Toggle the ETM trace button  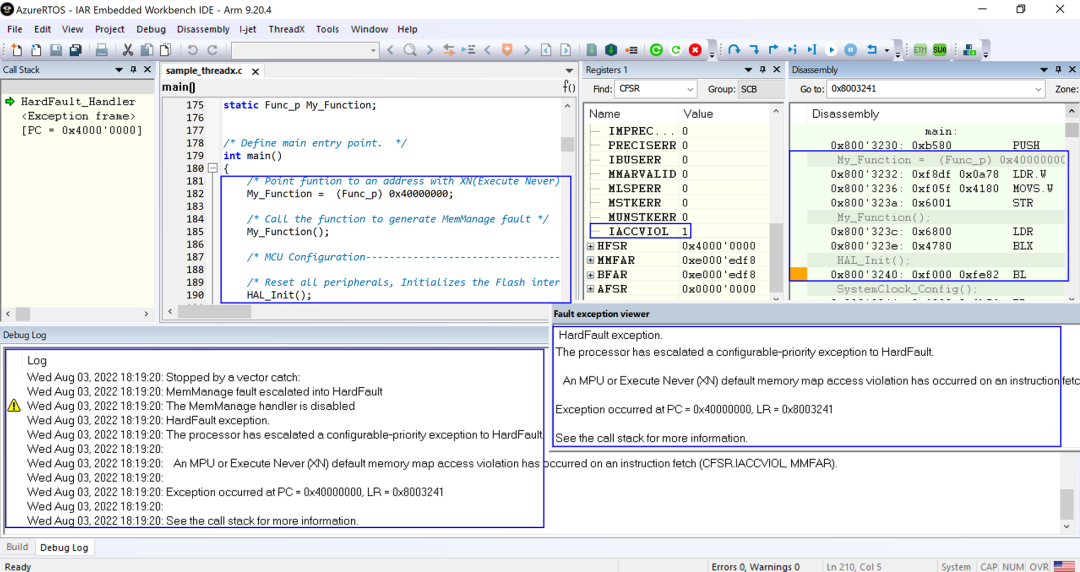tap(920, 50)
